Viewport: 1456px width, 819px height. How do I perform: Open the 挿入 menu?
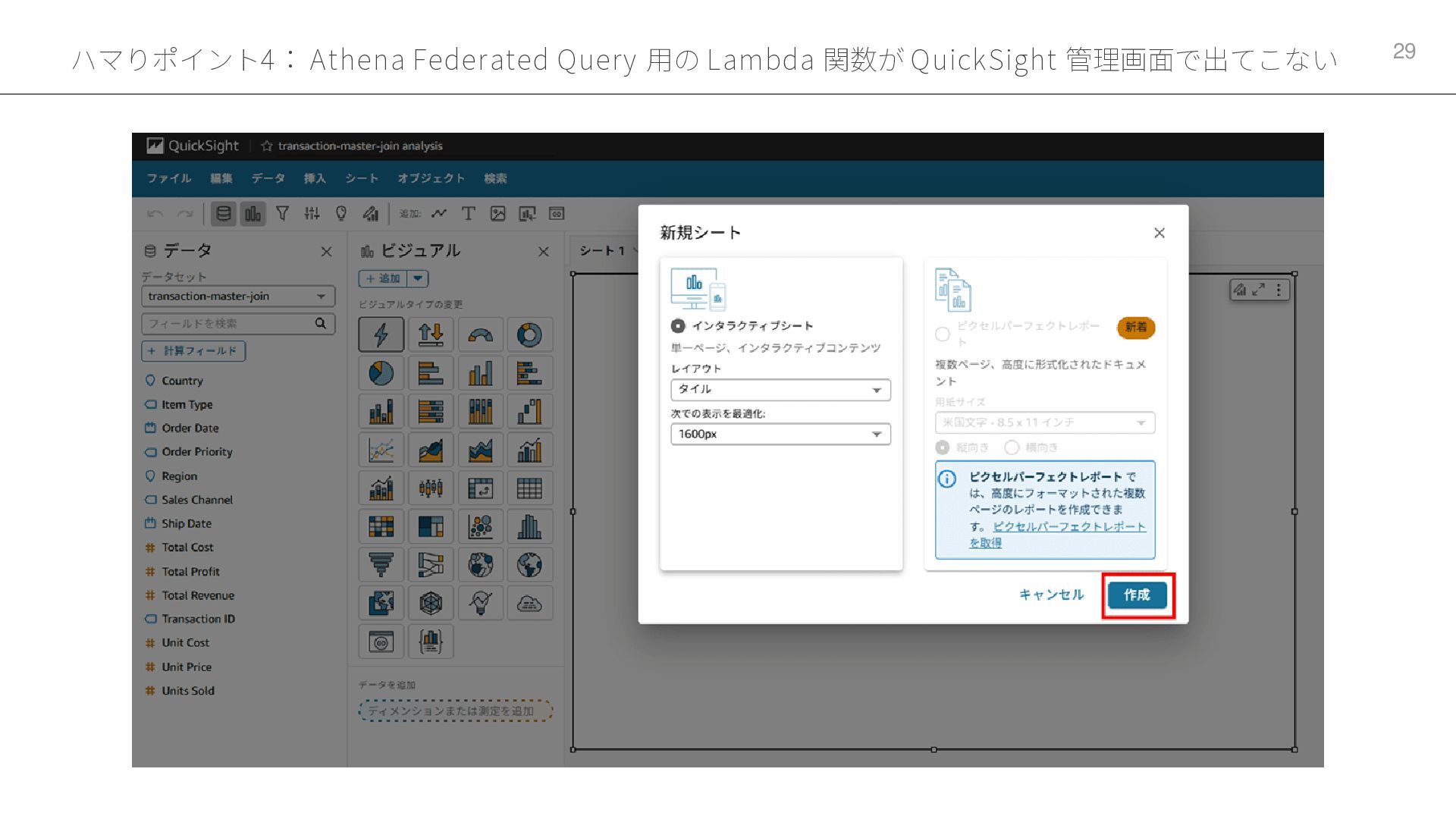point(315,178)
